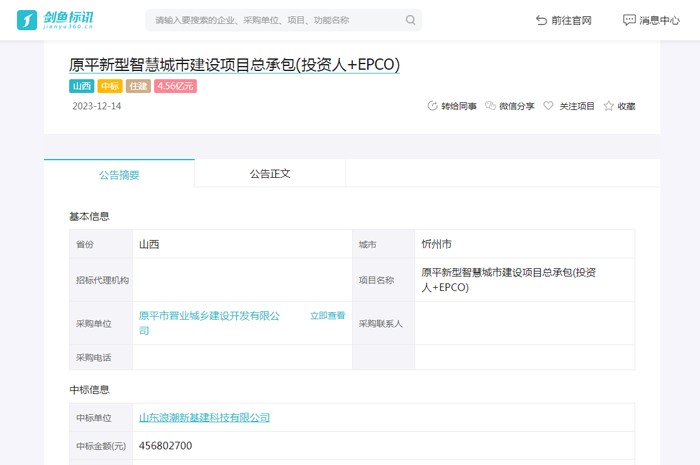Click the 转给同事 forward icon
The image size is (700, 465).
[x=432, y=106]
